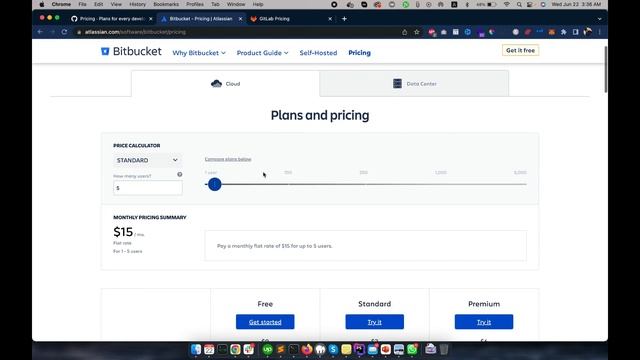
Task: Open Sublime Text in the Dock
Action: [x=281, y=349]
